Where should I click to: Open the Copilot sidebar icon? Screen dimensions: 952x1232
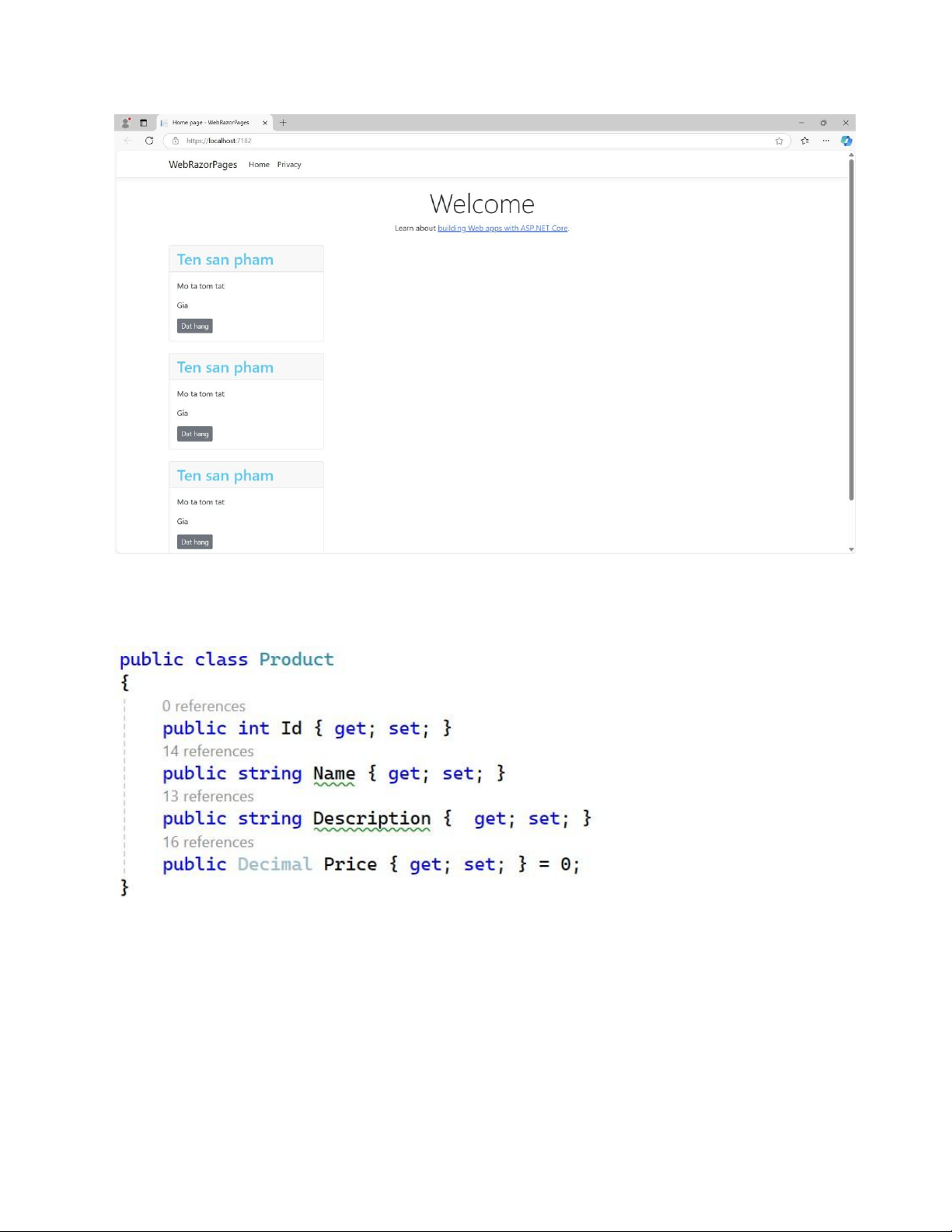coord(846,141)
